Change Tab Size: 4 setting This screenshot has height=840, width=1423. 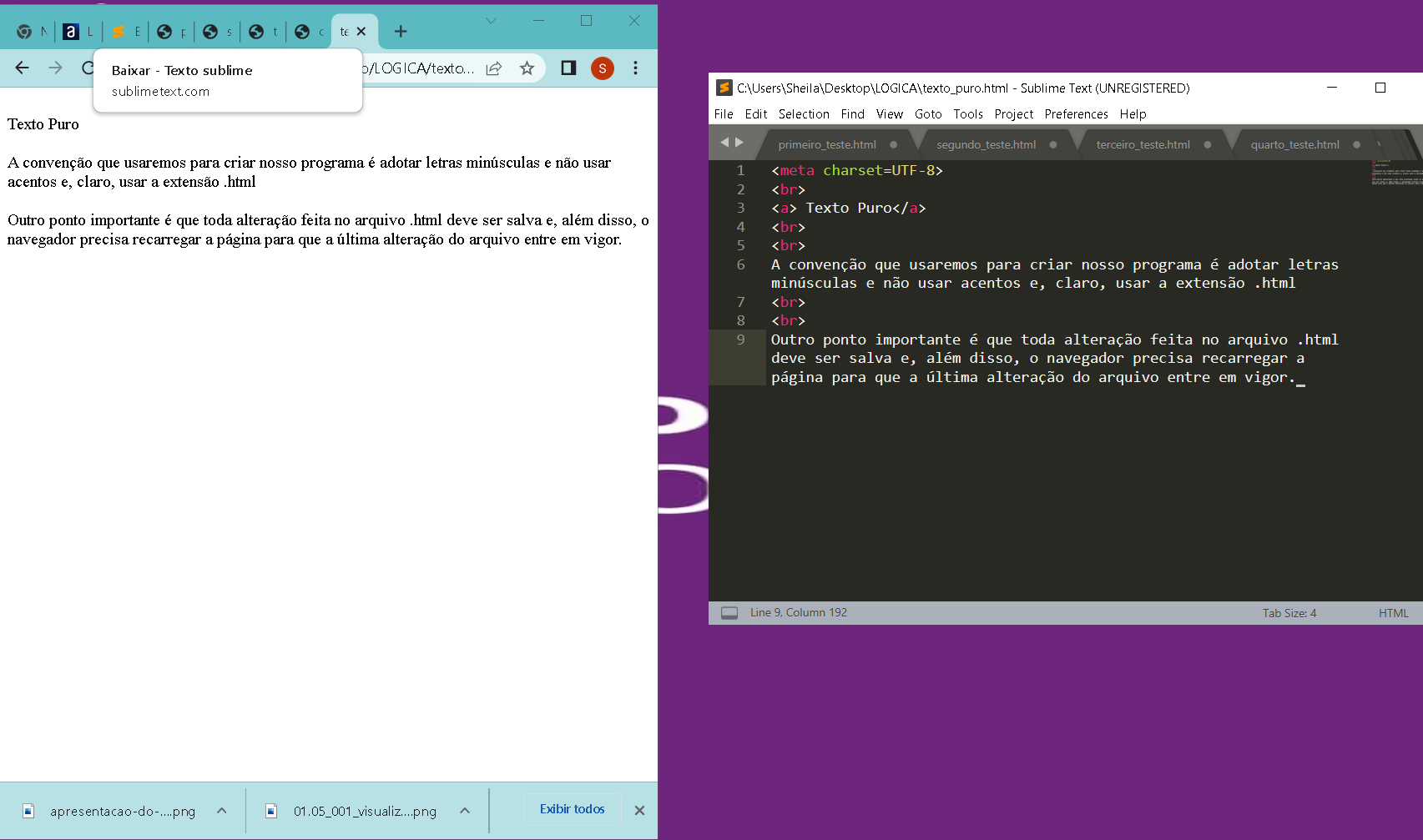coord(1289,613)
